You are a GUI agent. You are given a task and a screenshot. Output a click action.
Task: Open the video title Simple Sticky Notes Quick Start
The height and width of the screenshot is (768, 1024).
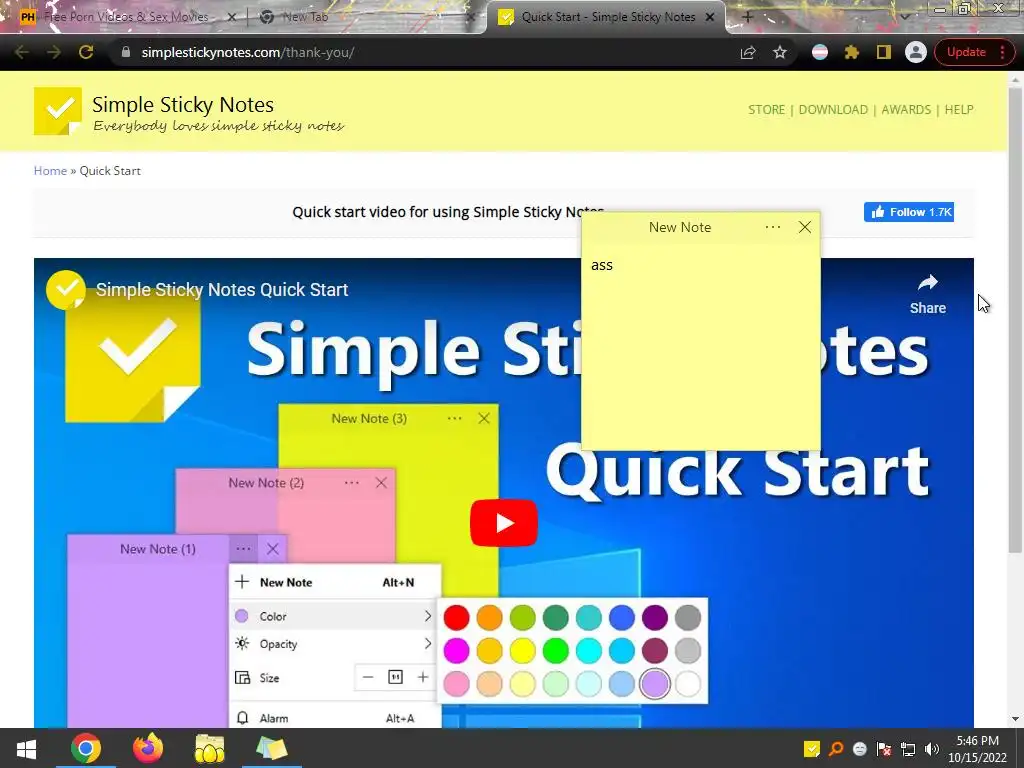point(222,289)
